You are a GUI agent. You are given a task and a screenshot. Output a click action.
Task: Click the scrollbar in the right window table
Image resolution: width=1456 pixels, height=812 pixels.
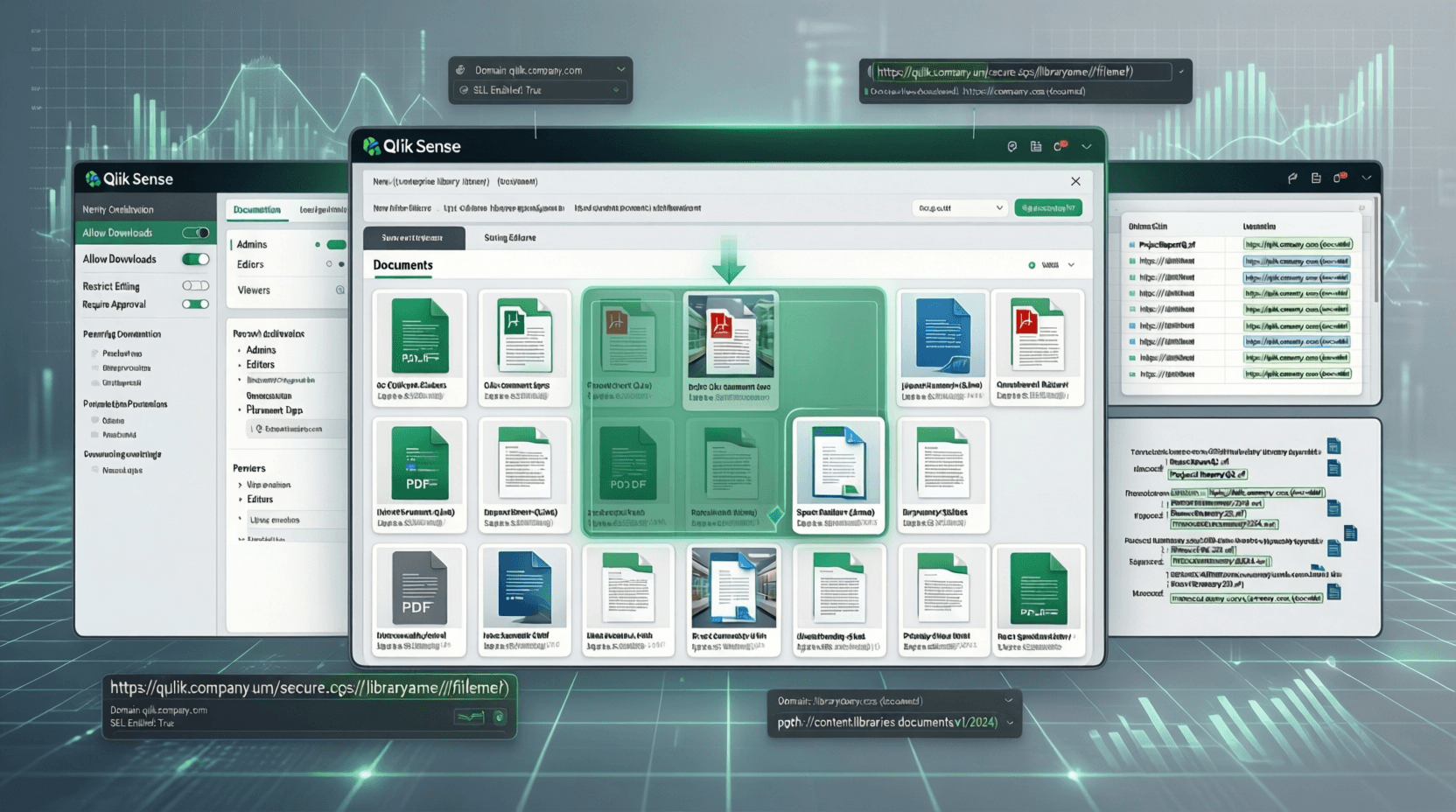point(1375,249)
